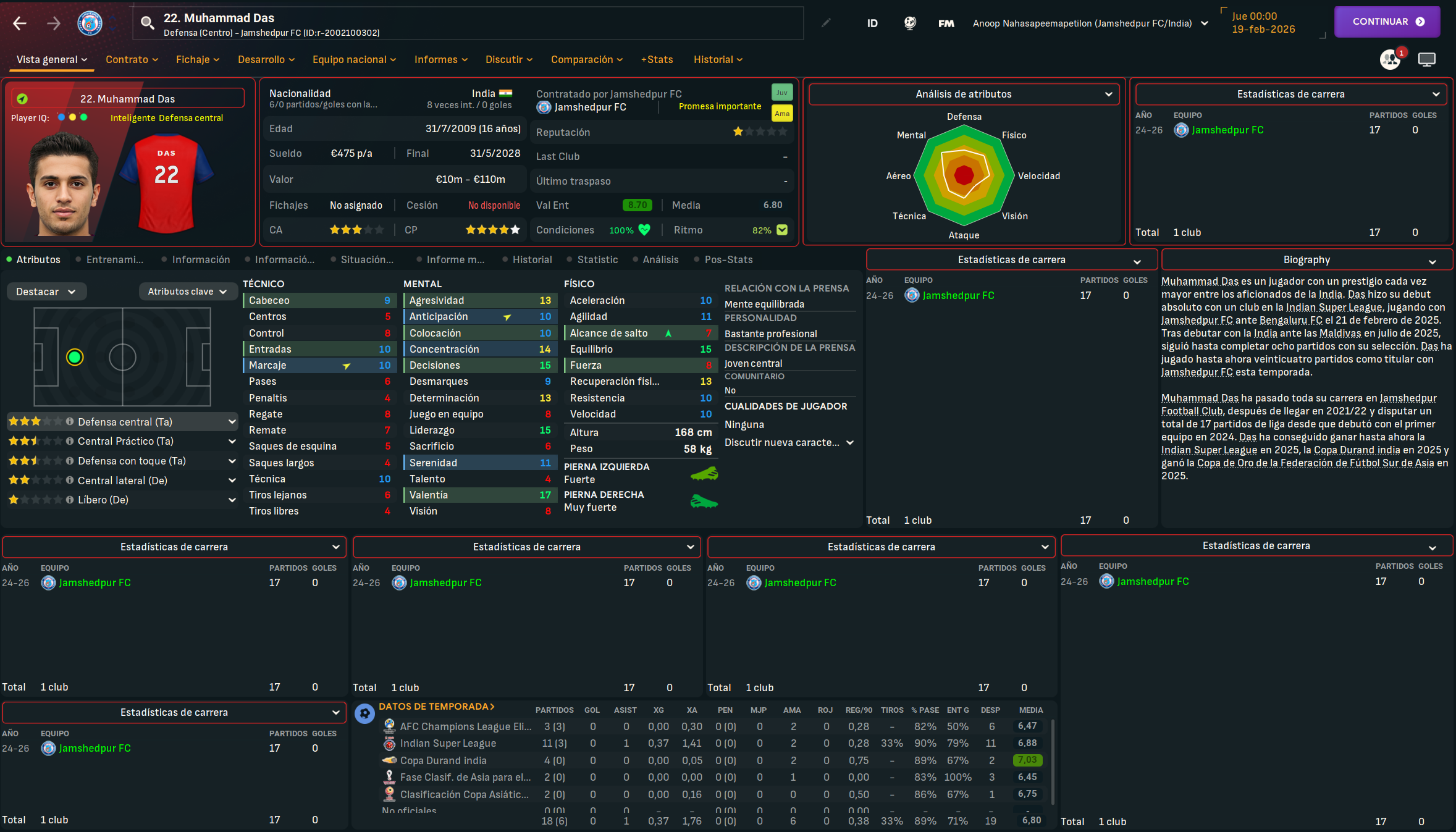Click info icon beside Líbero (De)
The width and height of the screenshot is (1456, 832).
(x=70, y=500)
